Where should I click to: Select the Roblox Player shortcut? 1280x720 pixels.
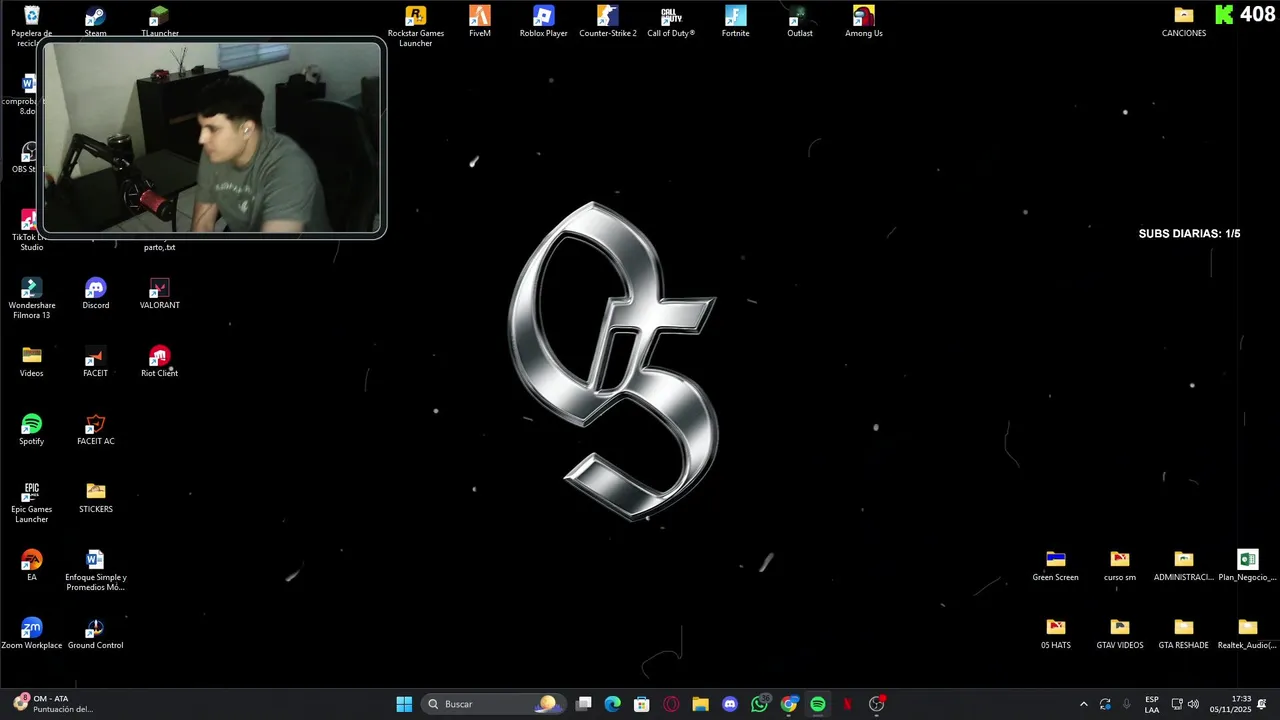pos(544,21)
